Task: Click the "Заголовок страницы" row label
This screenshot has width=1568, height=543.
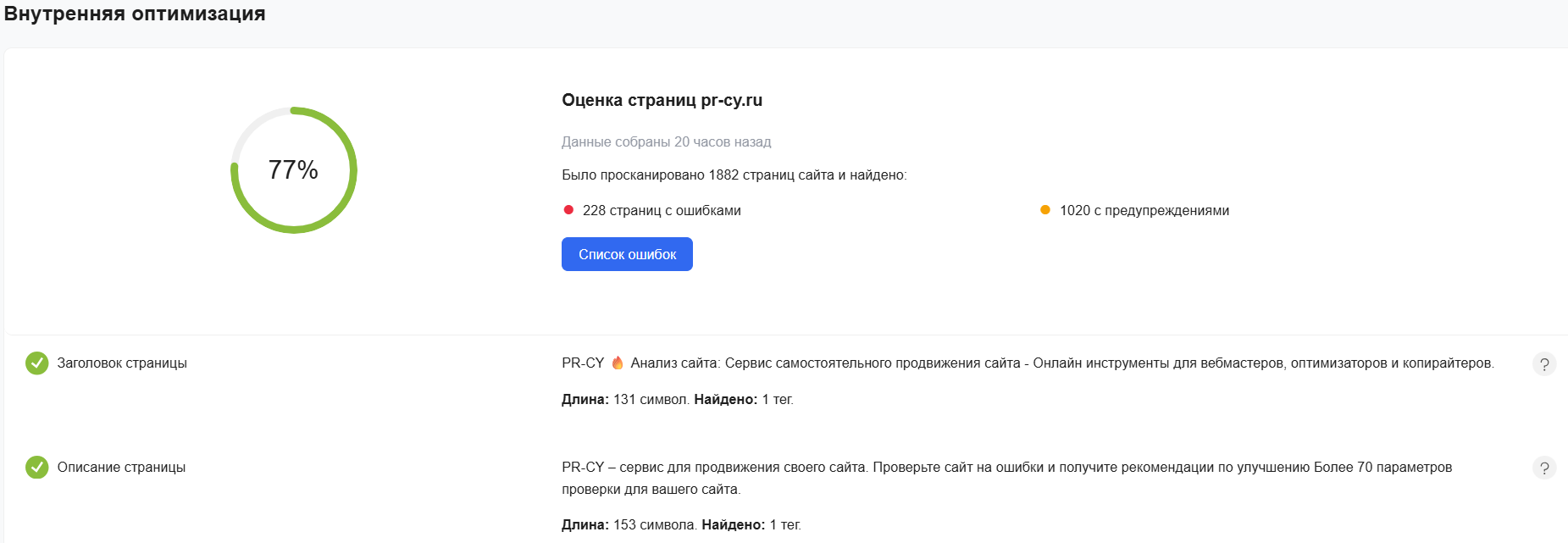Action: coord(122,363)
